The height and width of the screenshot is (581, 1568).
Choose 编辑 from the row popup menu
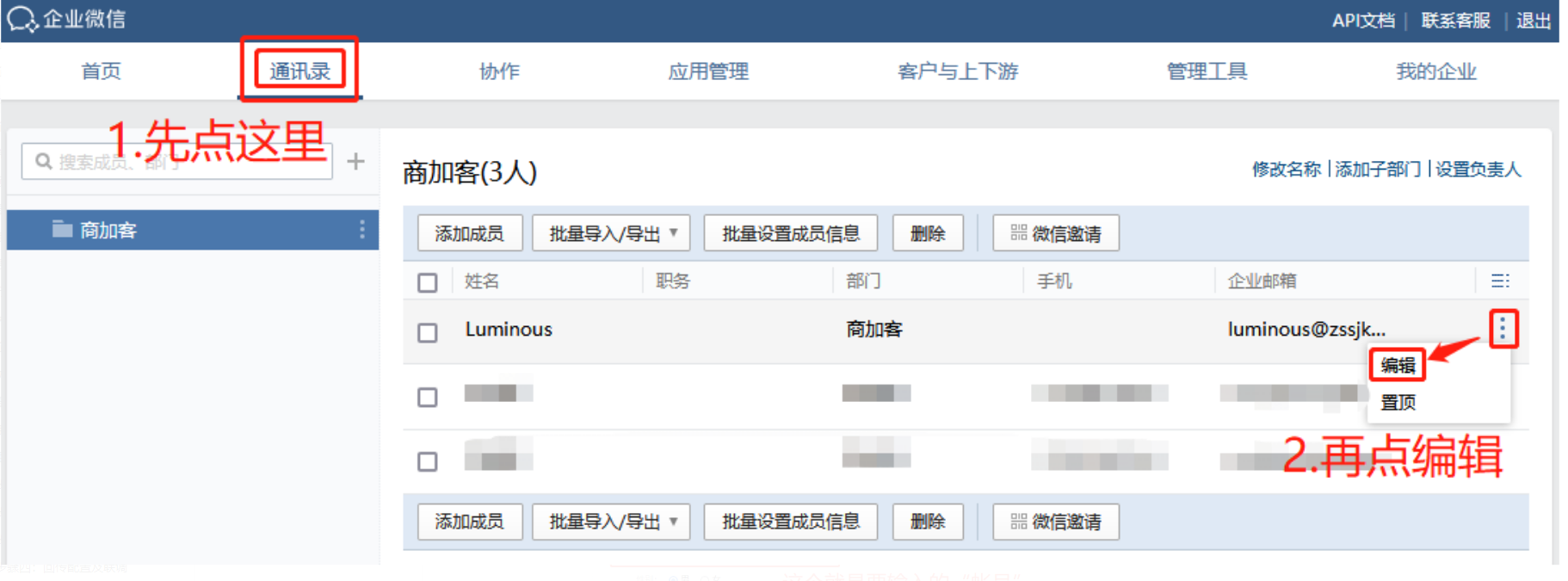click(x=1398, y=365)
